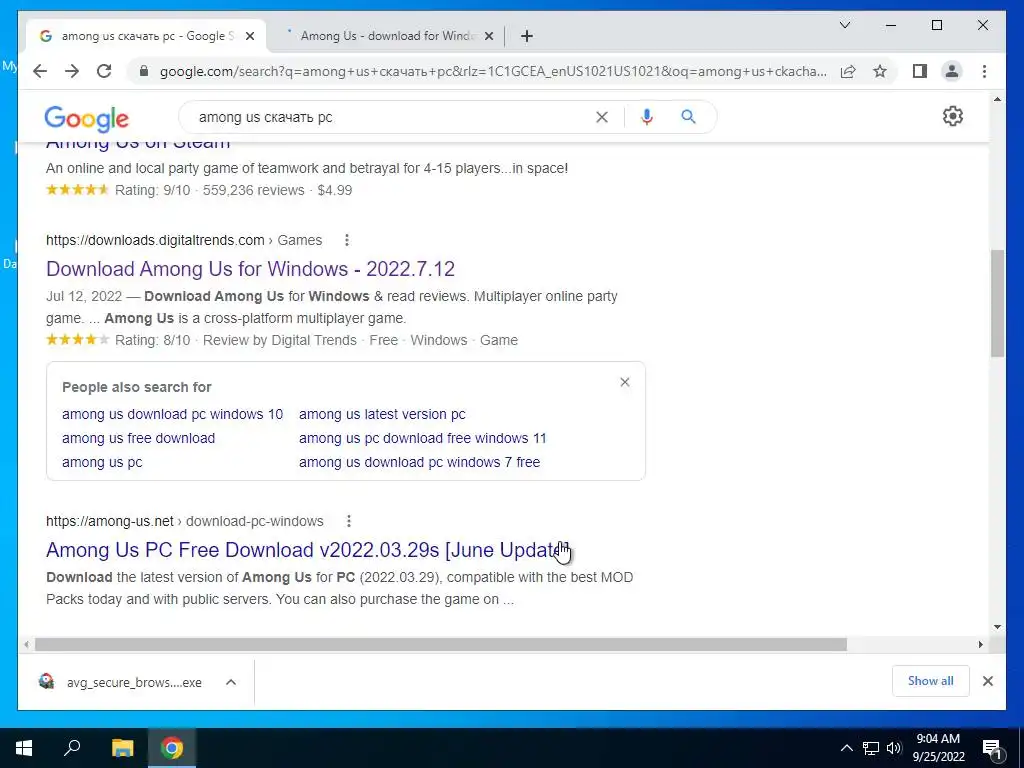Open Chrome profile avatar menu
1024x768 pixels.
click(952, 71)
